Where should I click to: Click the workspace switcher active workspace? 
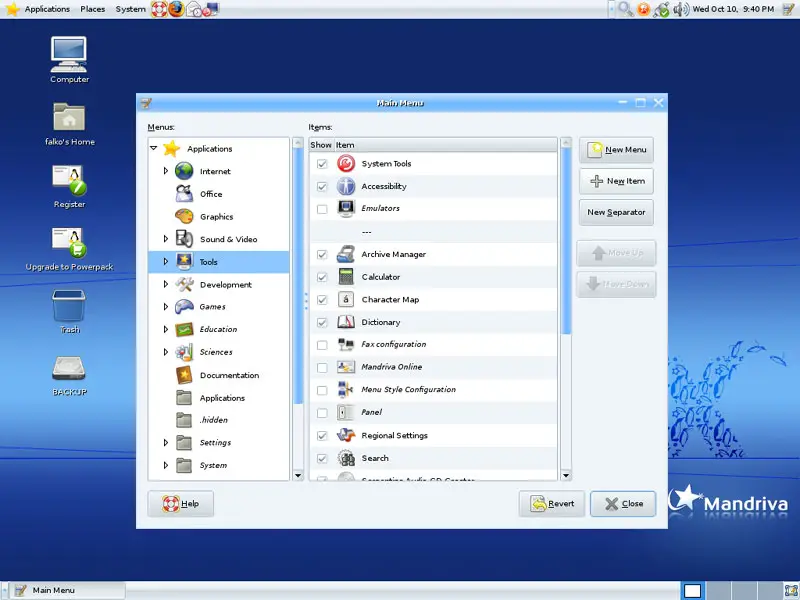[692, 591]
